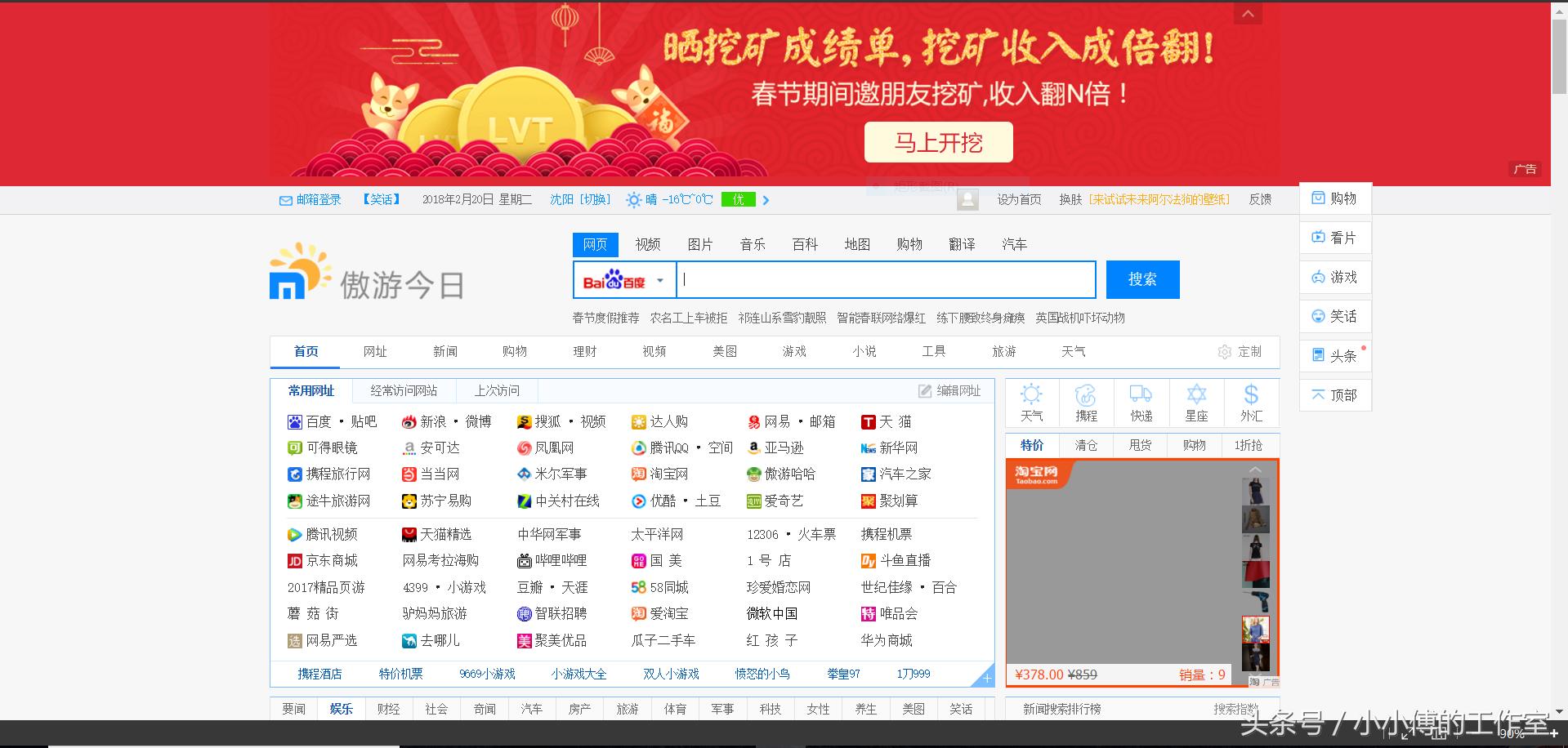
Task: Check horoscopes with the 星座 icon
Action: (1196, 402)
